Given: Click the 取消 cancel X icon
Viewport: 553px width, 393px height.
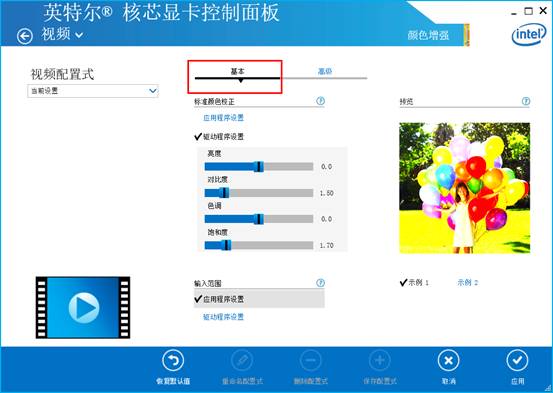Looking at the screenshot, I should [x=449, y=361].
